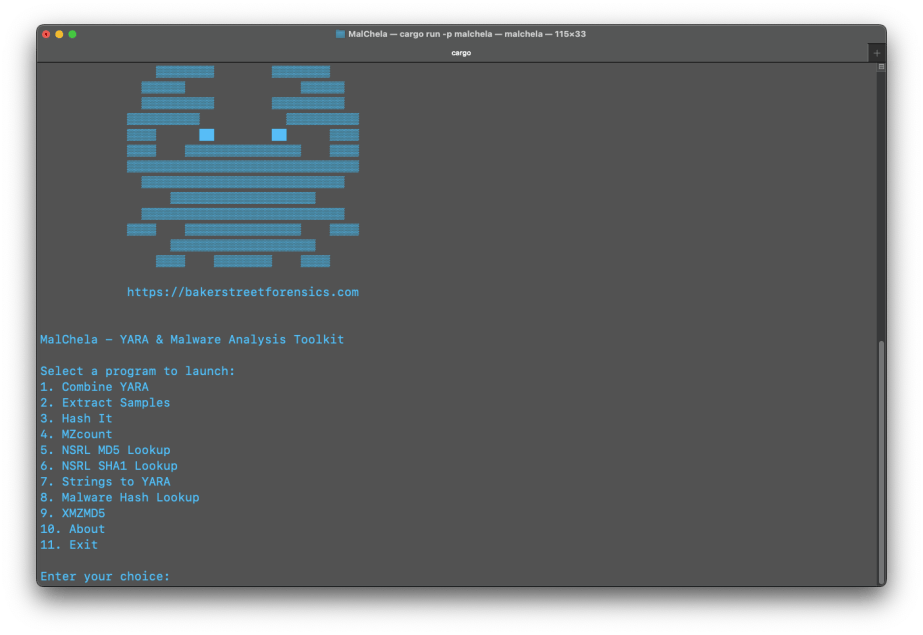Click the 'Enter your choice:' prompt
The image size is (923, 635).
(105, 576)
